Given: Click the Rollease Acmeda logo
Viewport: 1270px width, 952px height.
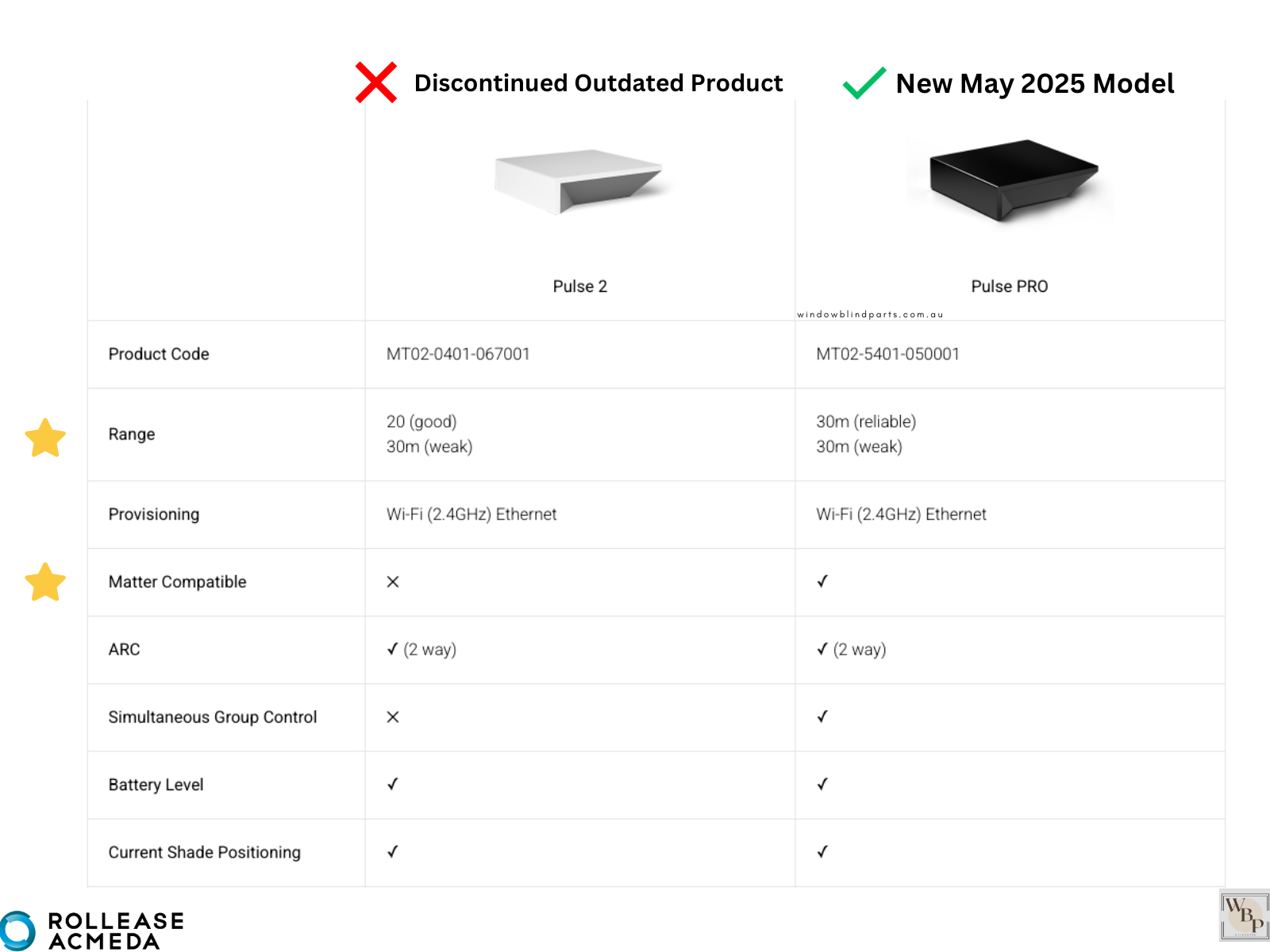Looking at the screenshot, I should coord(93,931).
